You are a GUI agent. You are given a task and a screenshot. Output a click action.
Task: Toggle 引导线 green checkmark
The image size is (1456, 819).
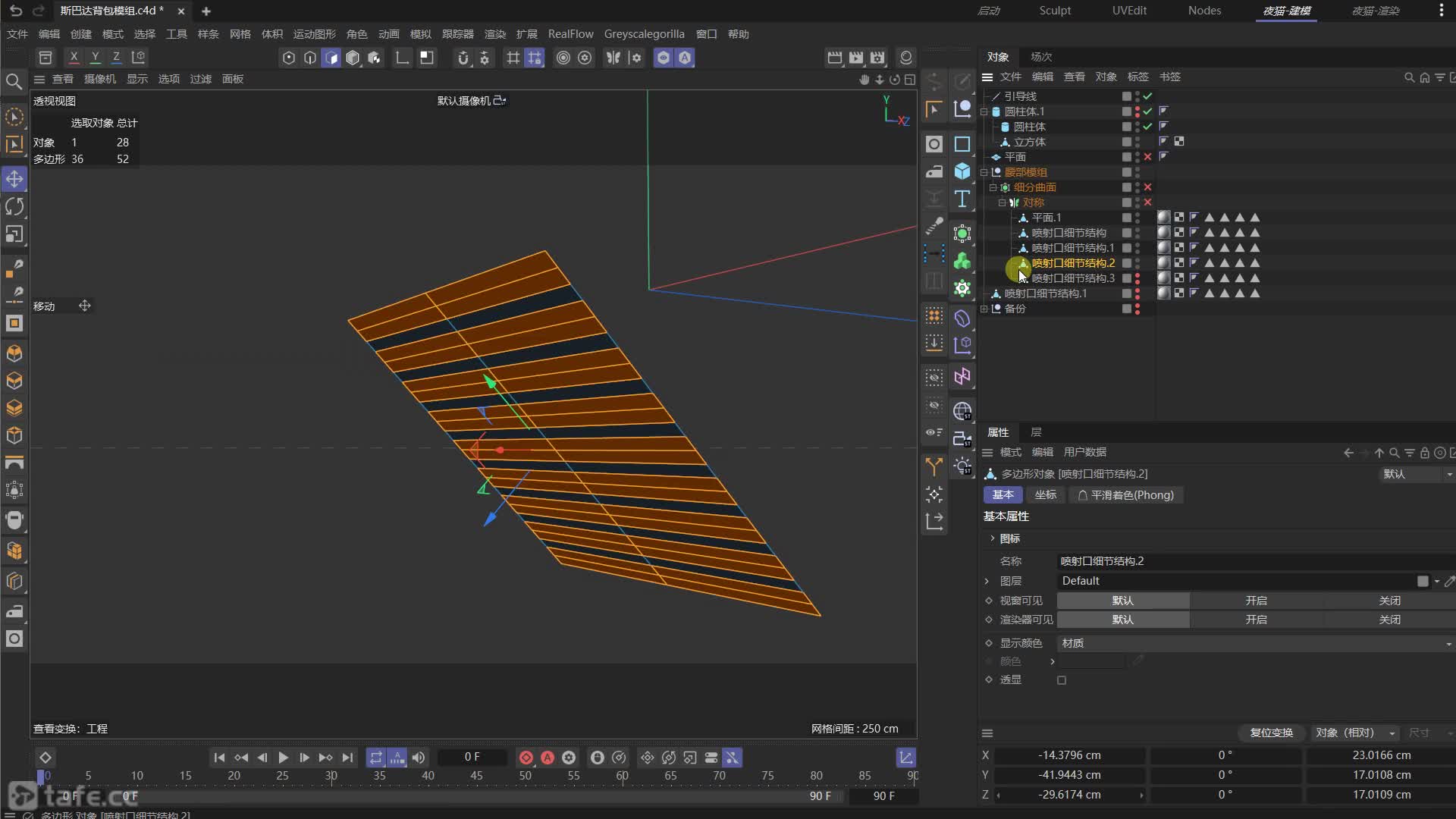[x=1148, y=96]
